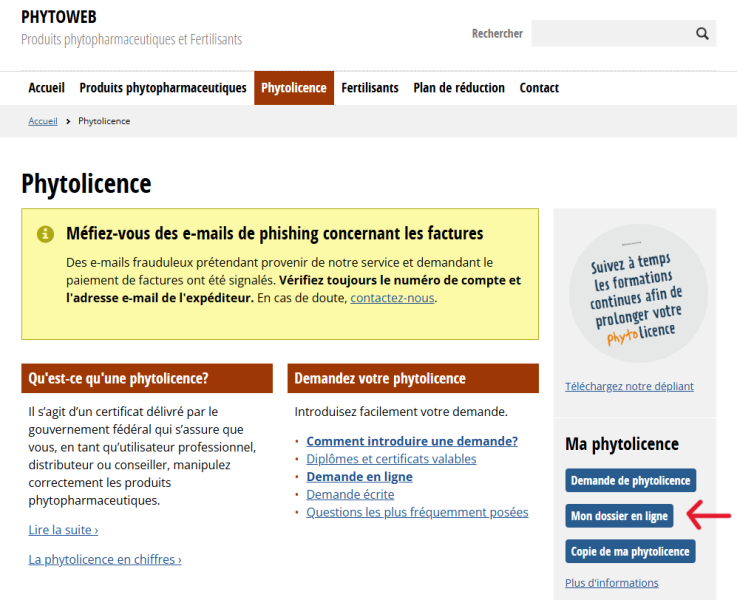Go to the Accueil menu item

47,88
